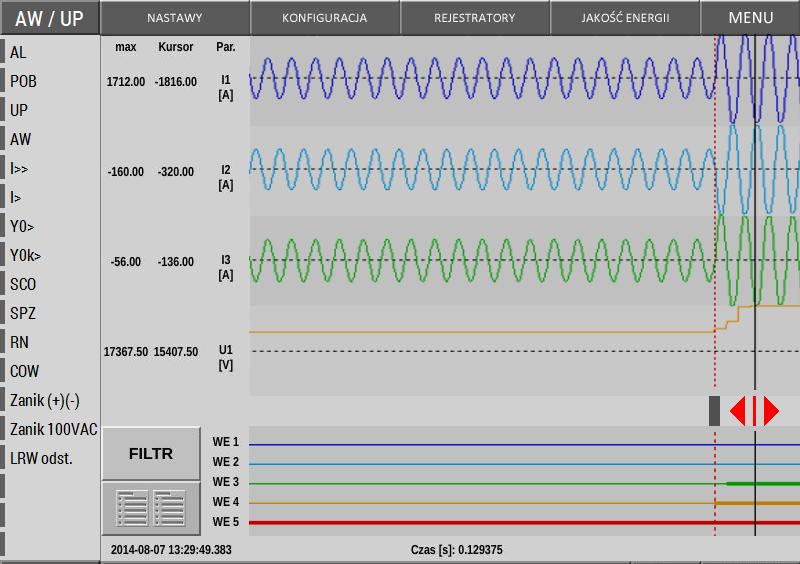This screenshot has height=564, width=800.
Task: Click I2 max value -160.00
Action: coord(126,171)
